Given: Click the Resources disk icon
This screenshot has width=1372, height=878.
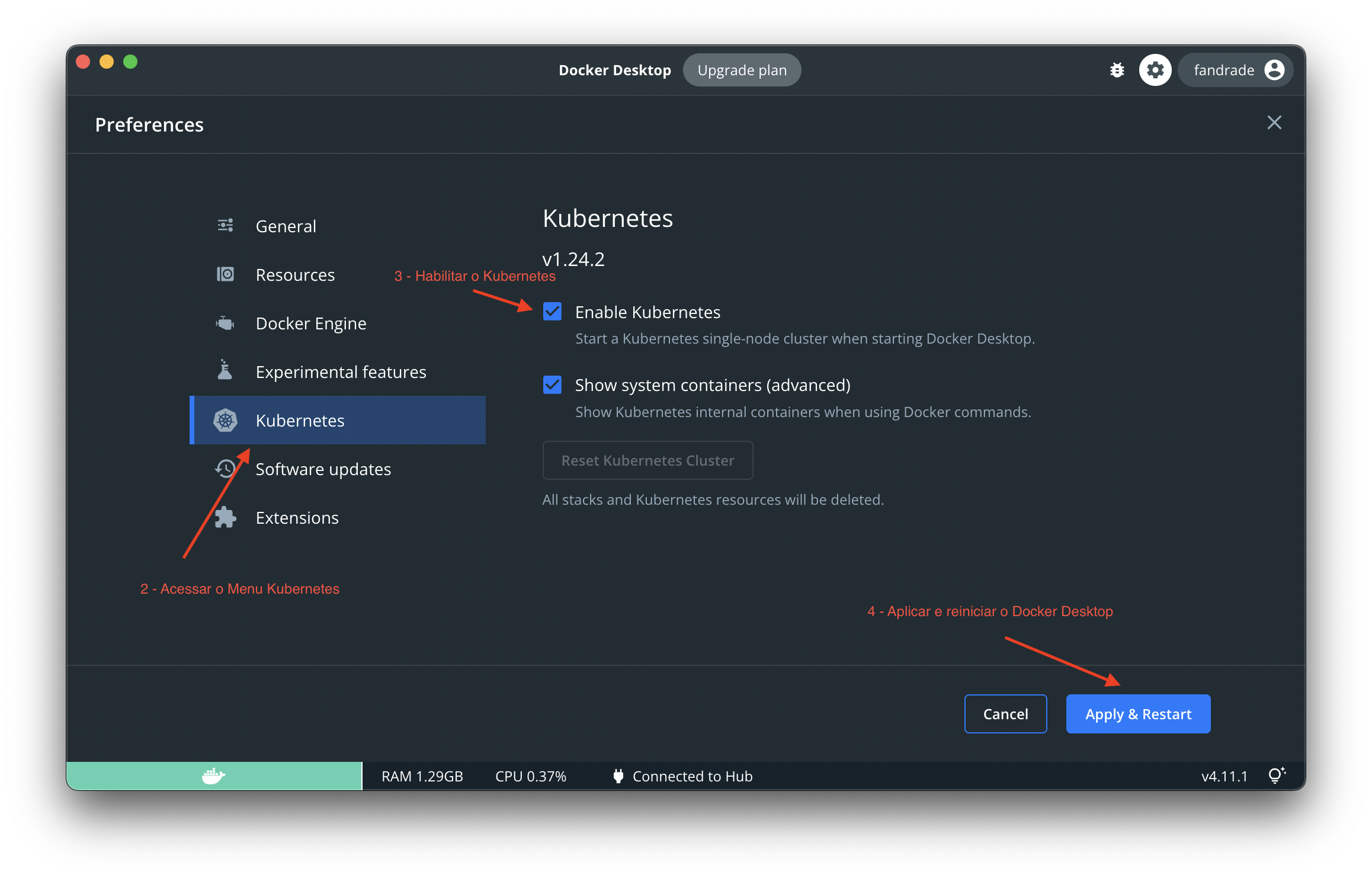Looking at the screenshot, I should pyautogui.click(x=225, y=274).
